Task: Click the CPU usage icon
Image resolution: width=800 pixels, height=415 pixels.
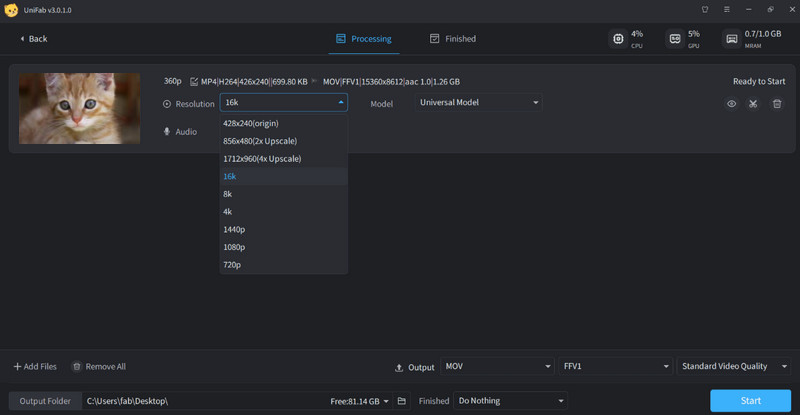Action: point(617,39)
